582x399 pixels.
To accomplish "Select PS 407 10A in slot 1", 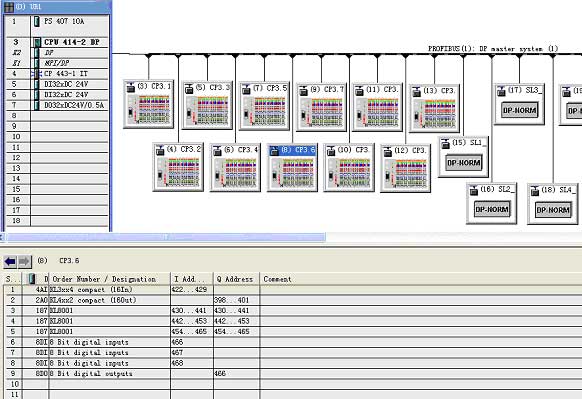I will tap(57, 22).
